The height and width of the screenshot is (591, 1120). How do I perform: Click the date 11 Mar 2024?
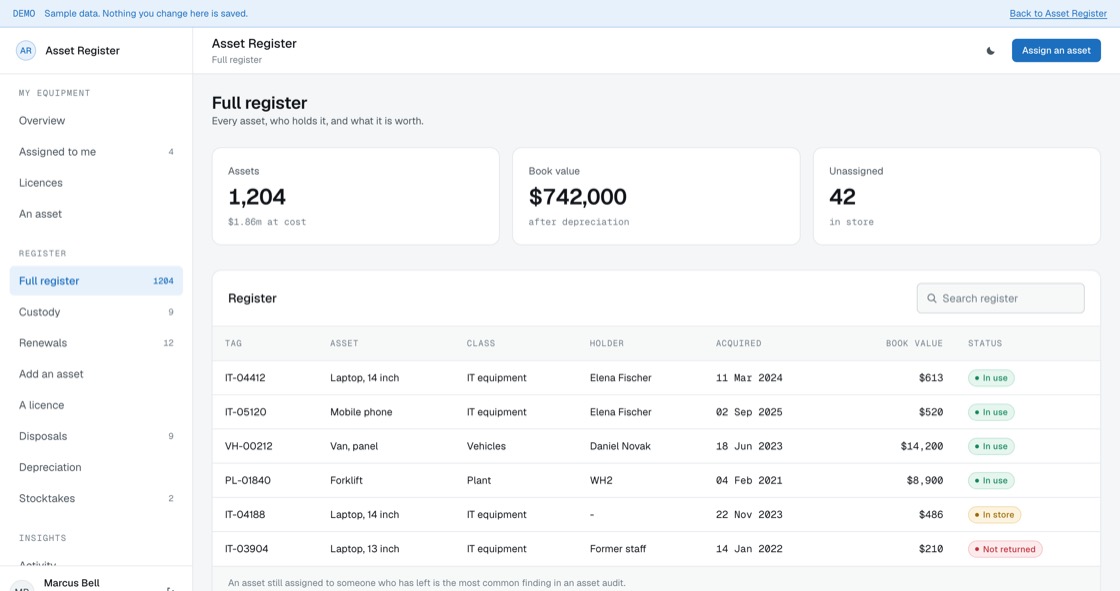coord(749,378)
